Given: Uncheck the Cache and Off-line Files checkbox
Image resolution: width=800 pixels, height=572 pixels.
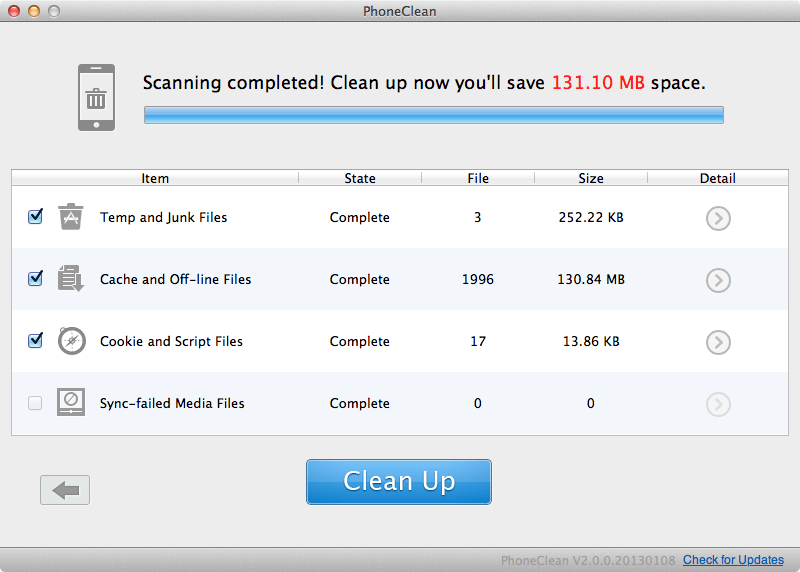Looking at the screenshot, I should coord(35,278).
